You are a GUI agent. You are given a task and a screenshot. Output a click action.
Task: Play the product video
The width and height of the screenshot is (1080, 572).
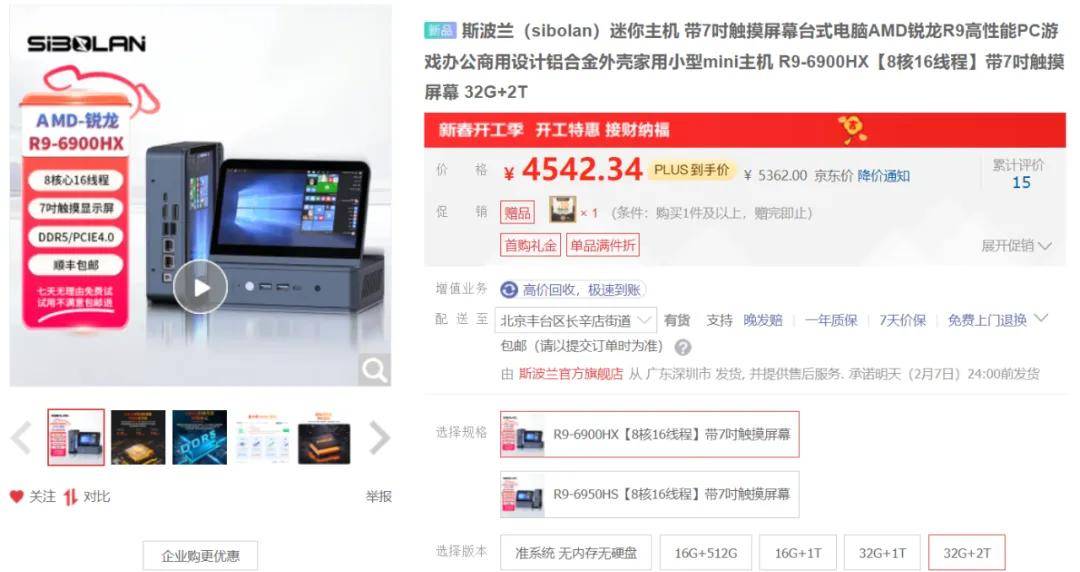pos(200,287)
